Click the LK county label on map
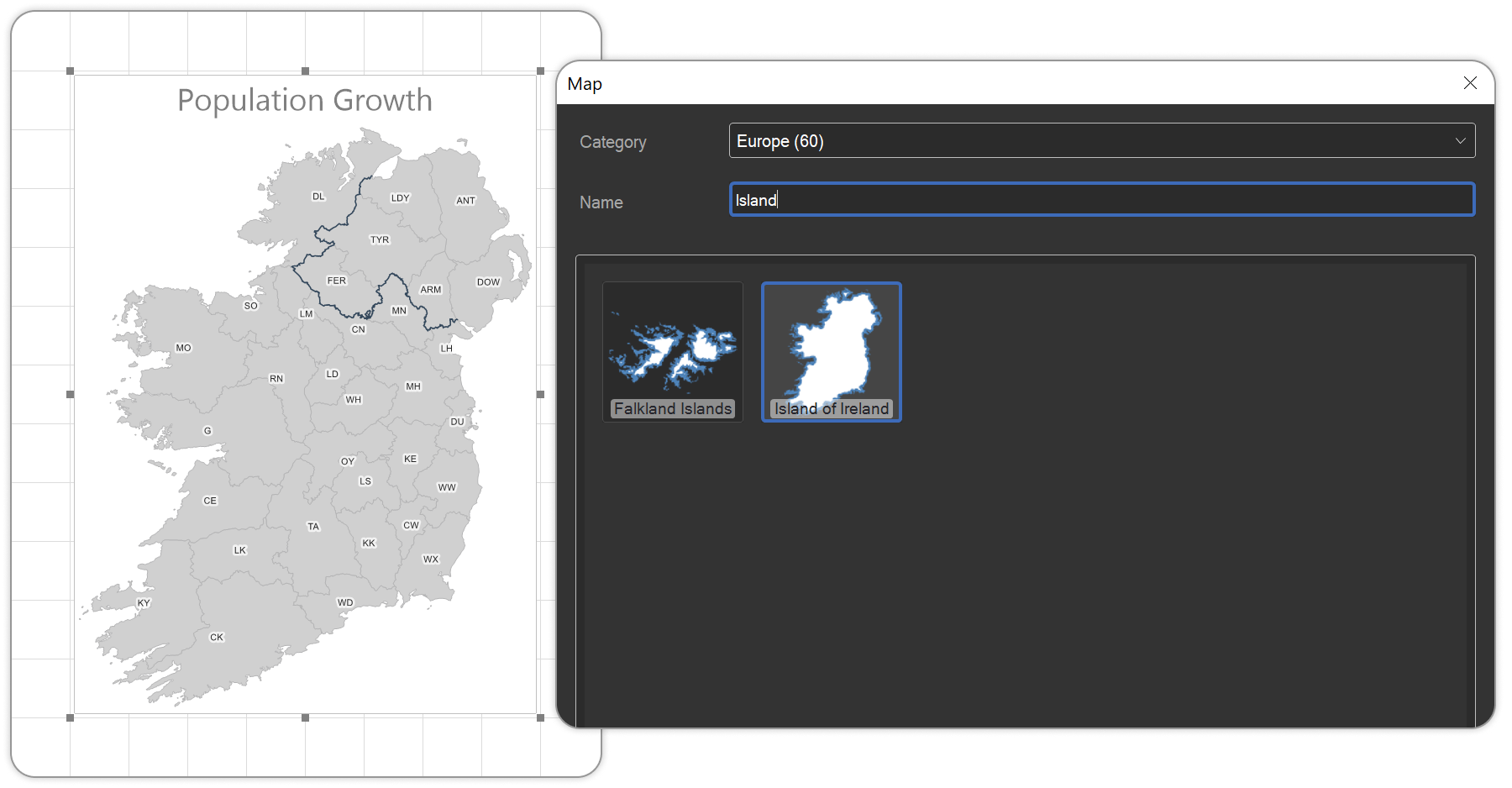Viewport: 1512px width, 788px height. pyautogui.click(x=240, y=550)
